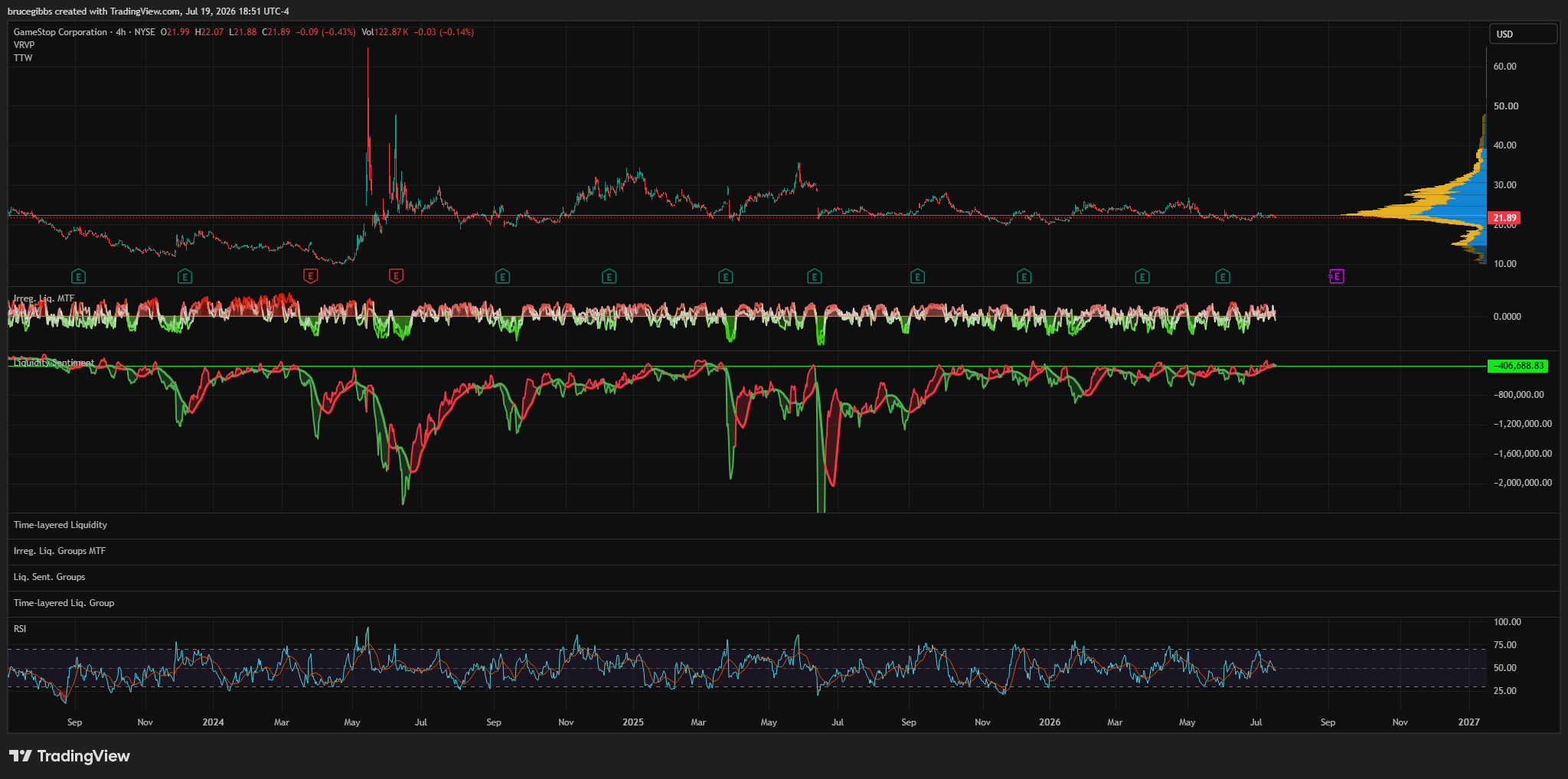Click the RSI indicator label
This screenshot has width=1568, height=779.
click(x=20, y=629)
